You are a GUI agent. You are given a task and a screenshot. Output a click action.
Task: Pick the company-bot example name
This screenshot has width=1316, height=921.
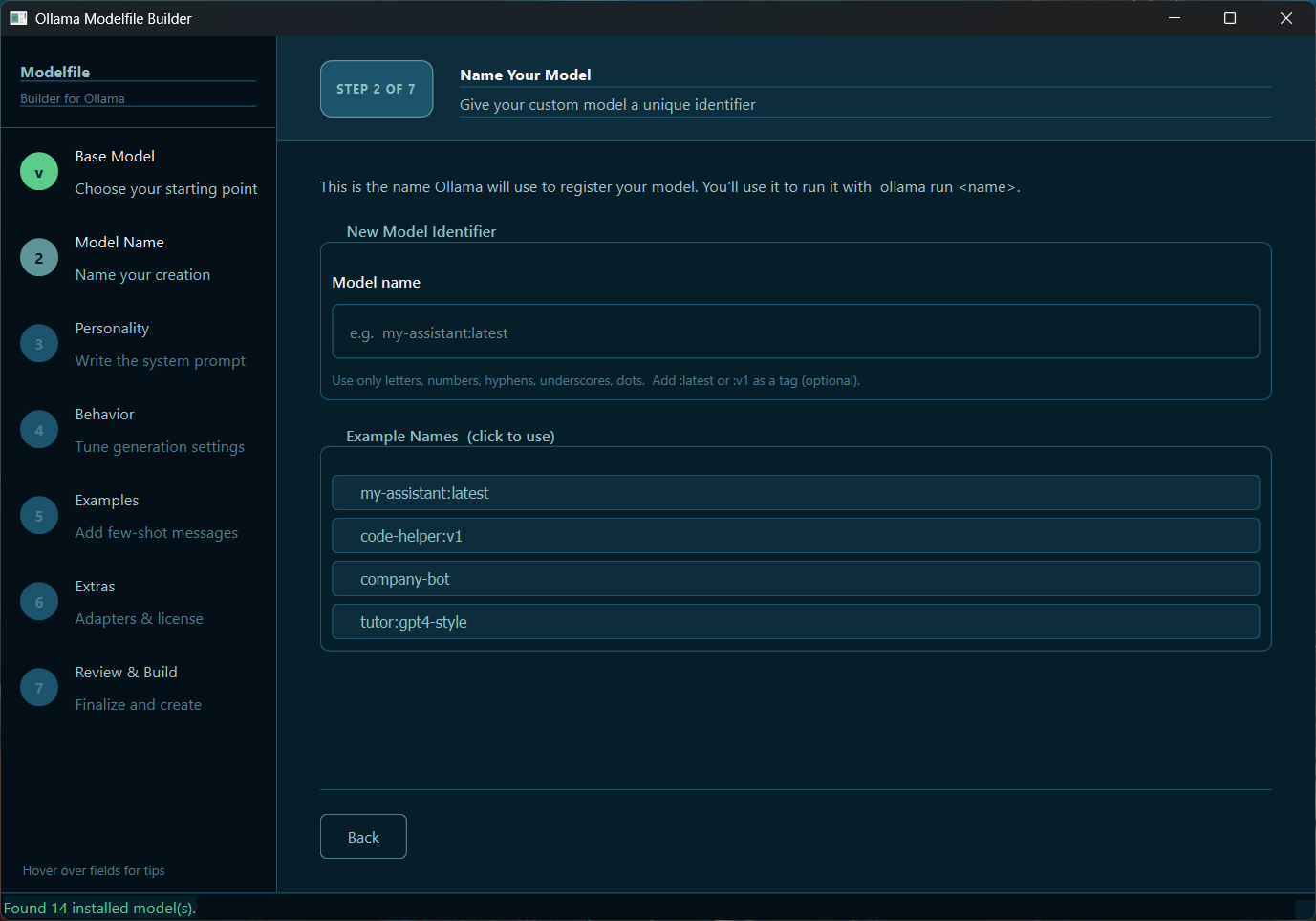tap(795, 579)
